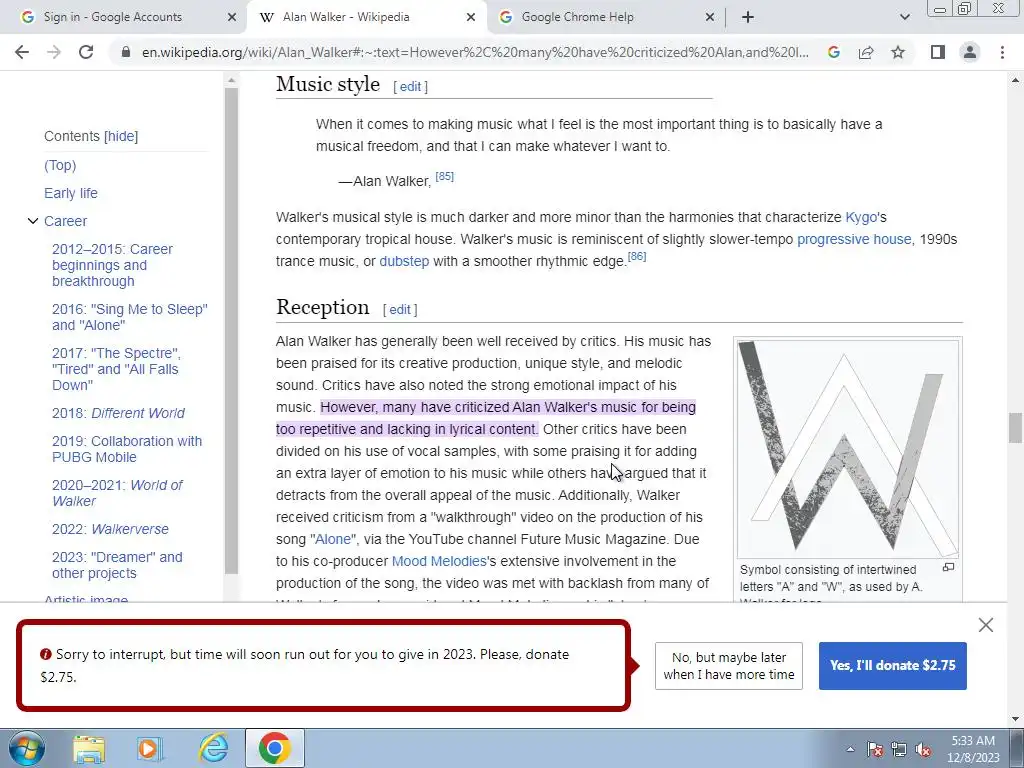Close the Google Accounts tab
1024x768 pixels.
(231, 17)
